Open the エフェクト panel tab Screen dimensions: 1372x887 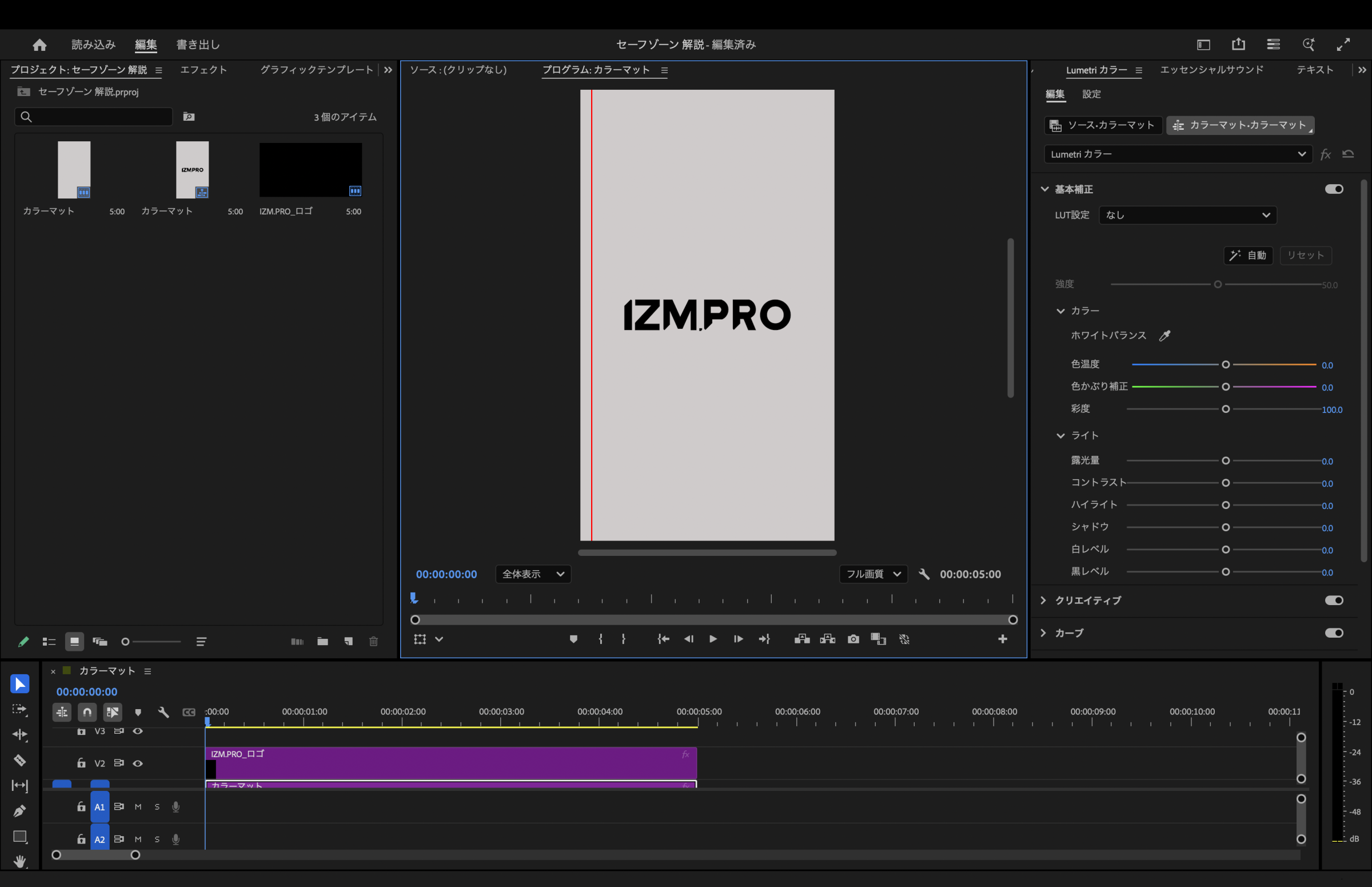click(204, 70)
